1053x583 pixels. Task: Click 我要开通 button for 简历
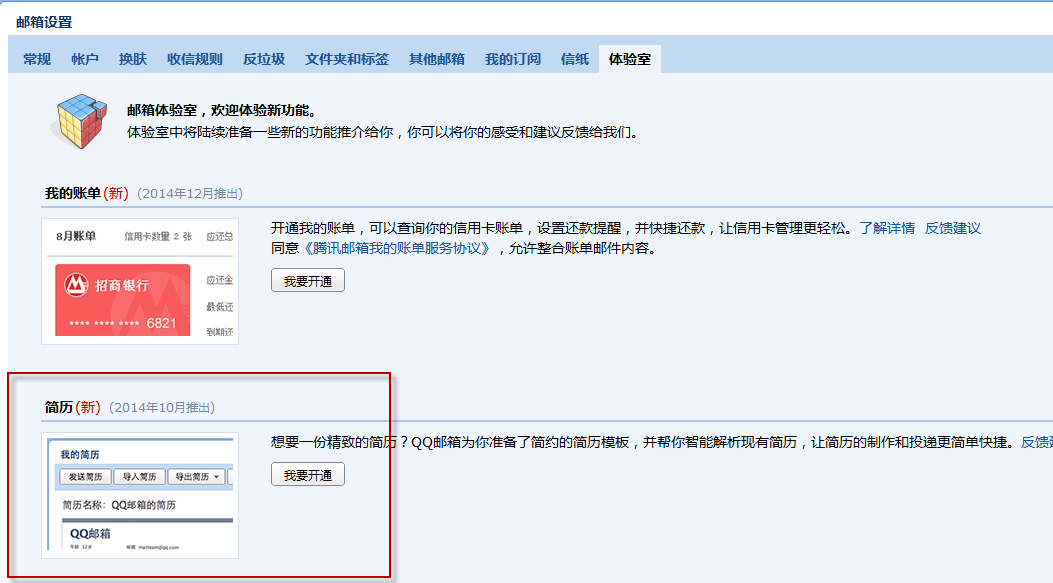(x=308, y=475)
